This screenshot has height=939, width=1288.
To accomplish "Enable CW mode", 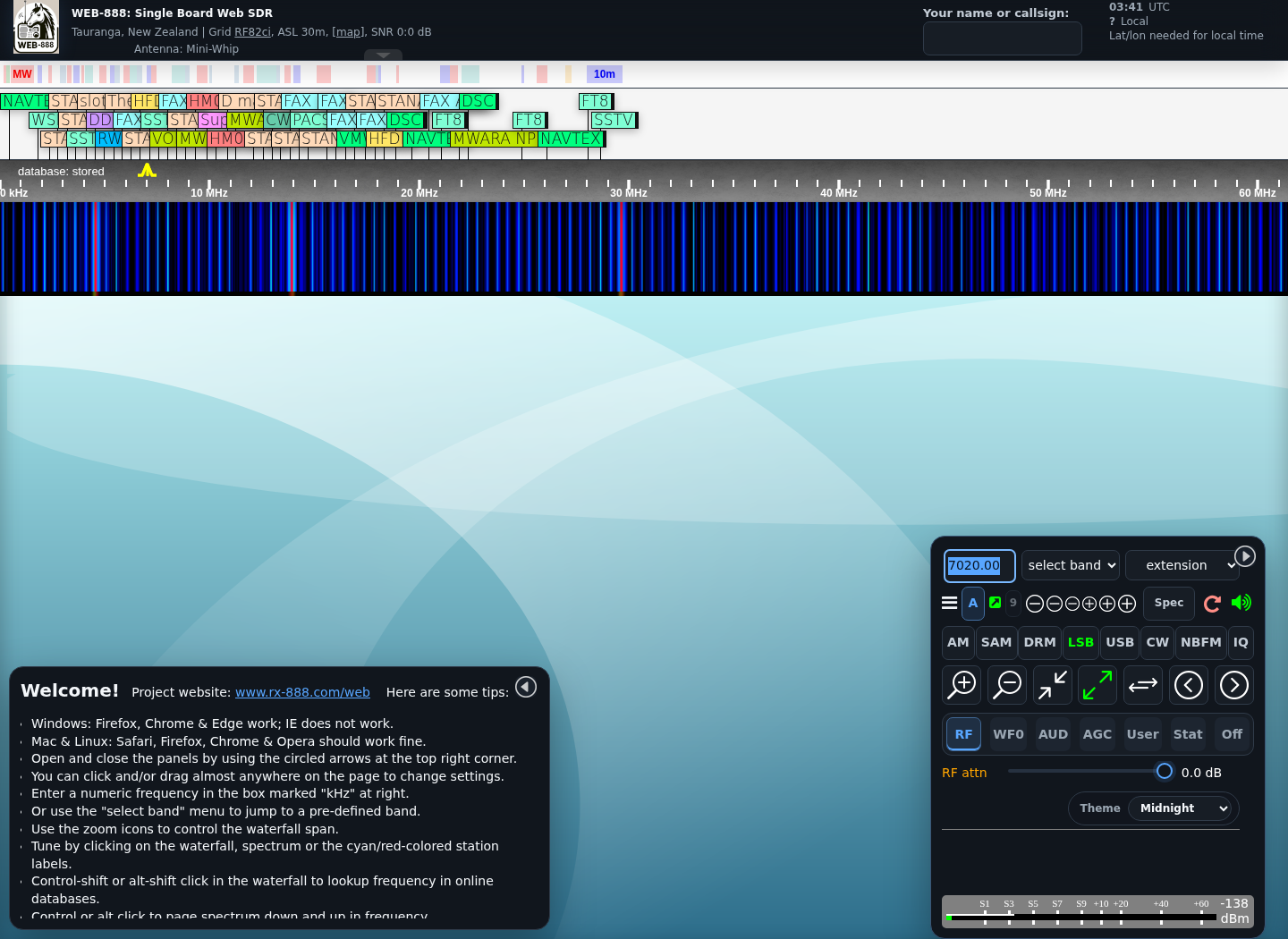I will pos(1157,642).
